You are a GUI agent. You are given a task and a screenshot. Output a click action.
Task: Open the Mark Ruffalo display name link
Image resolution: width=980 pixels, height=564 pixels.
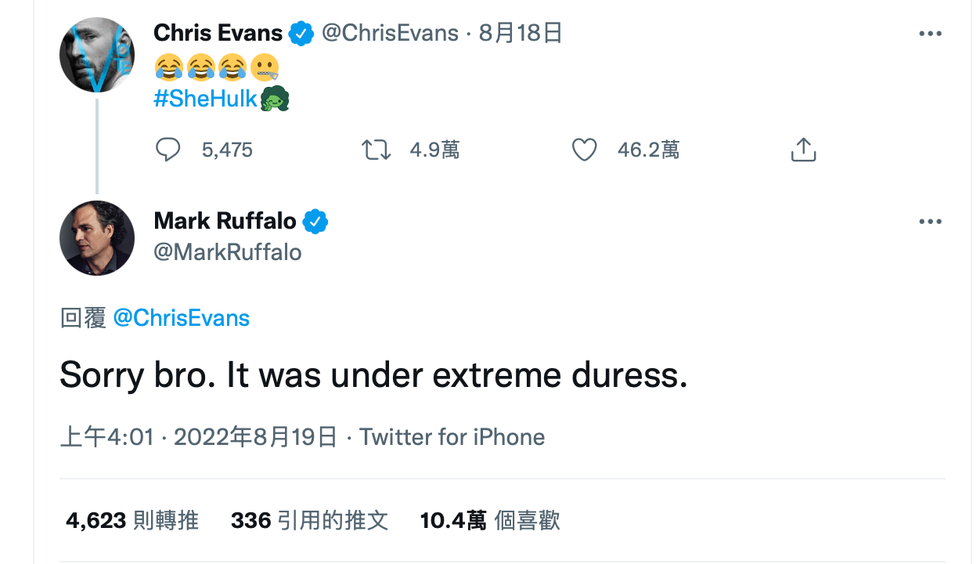click(225, 222)
